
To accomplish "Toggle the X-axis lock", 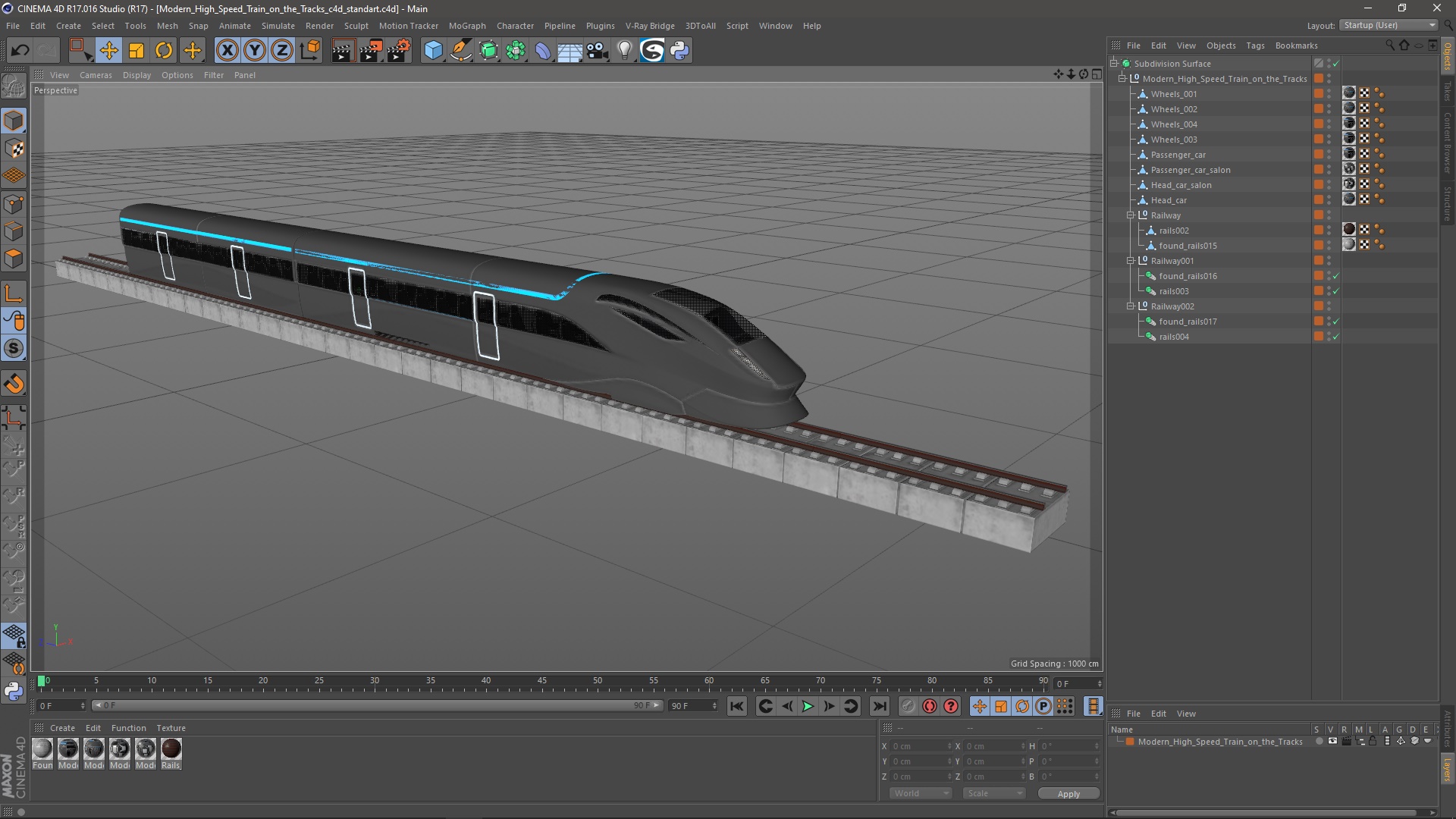I will [227, 51].
